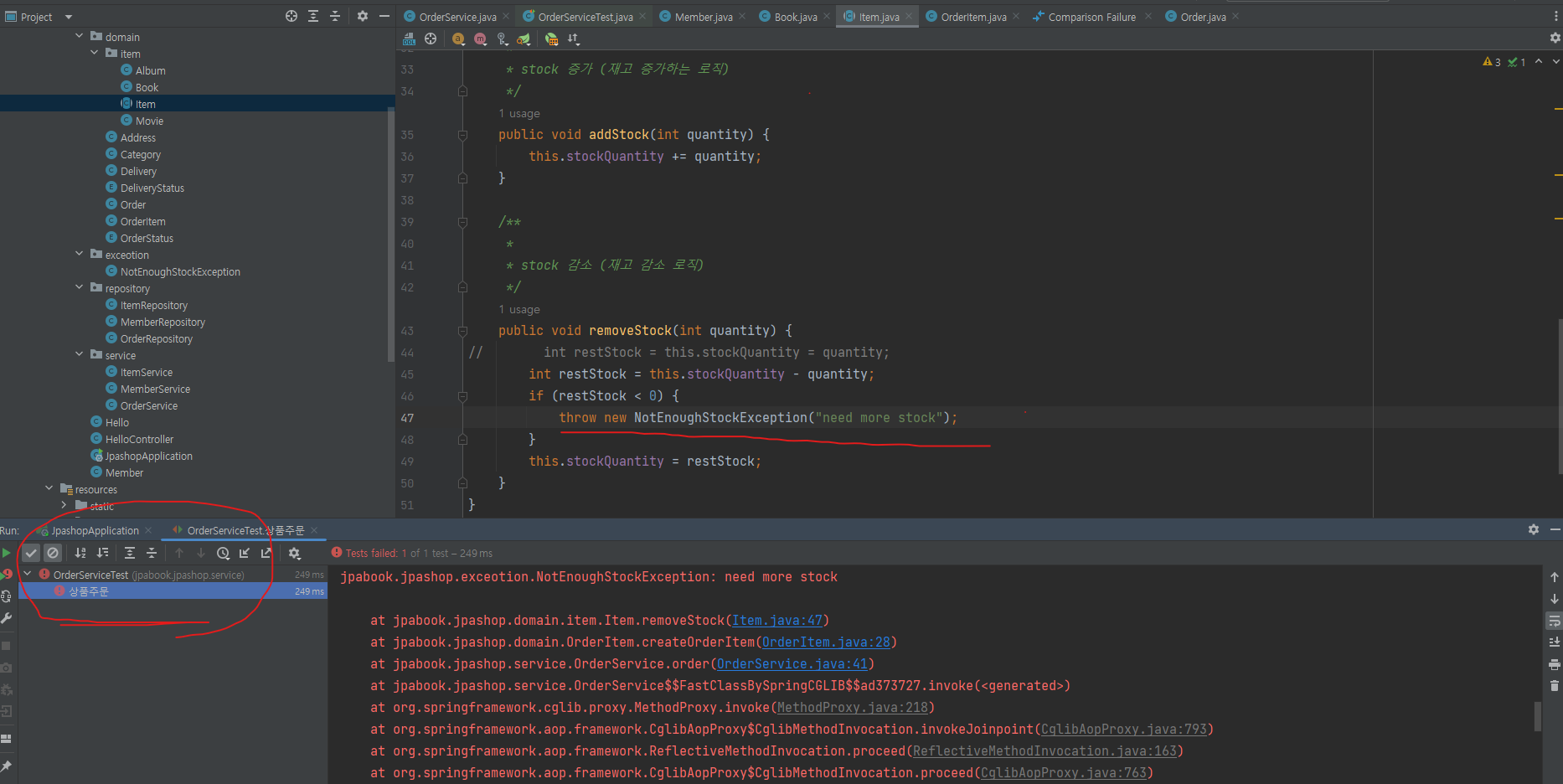
Task: Click the print icon in console
Action: click(x=1555, y=664)
